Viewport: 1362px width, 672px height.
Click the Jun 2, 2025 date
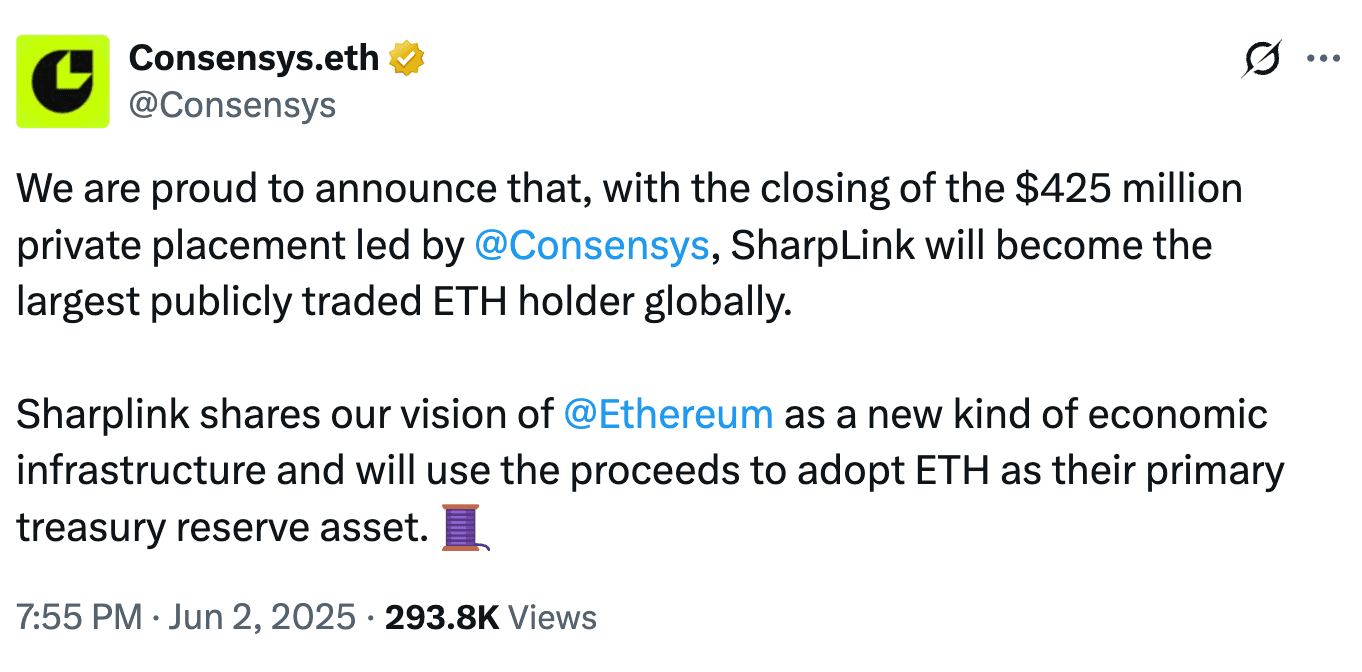click(262, 617)
